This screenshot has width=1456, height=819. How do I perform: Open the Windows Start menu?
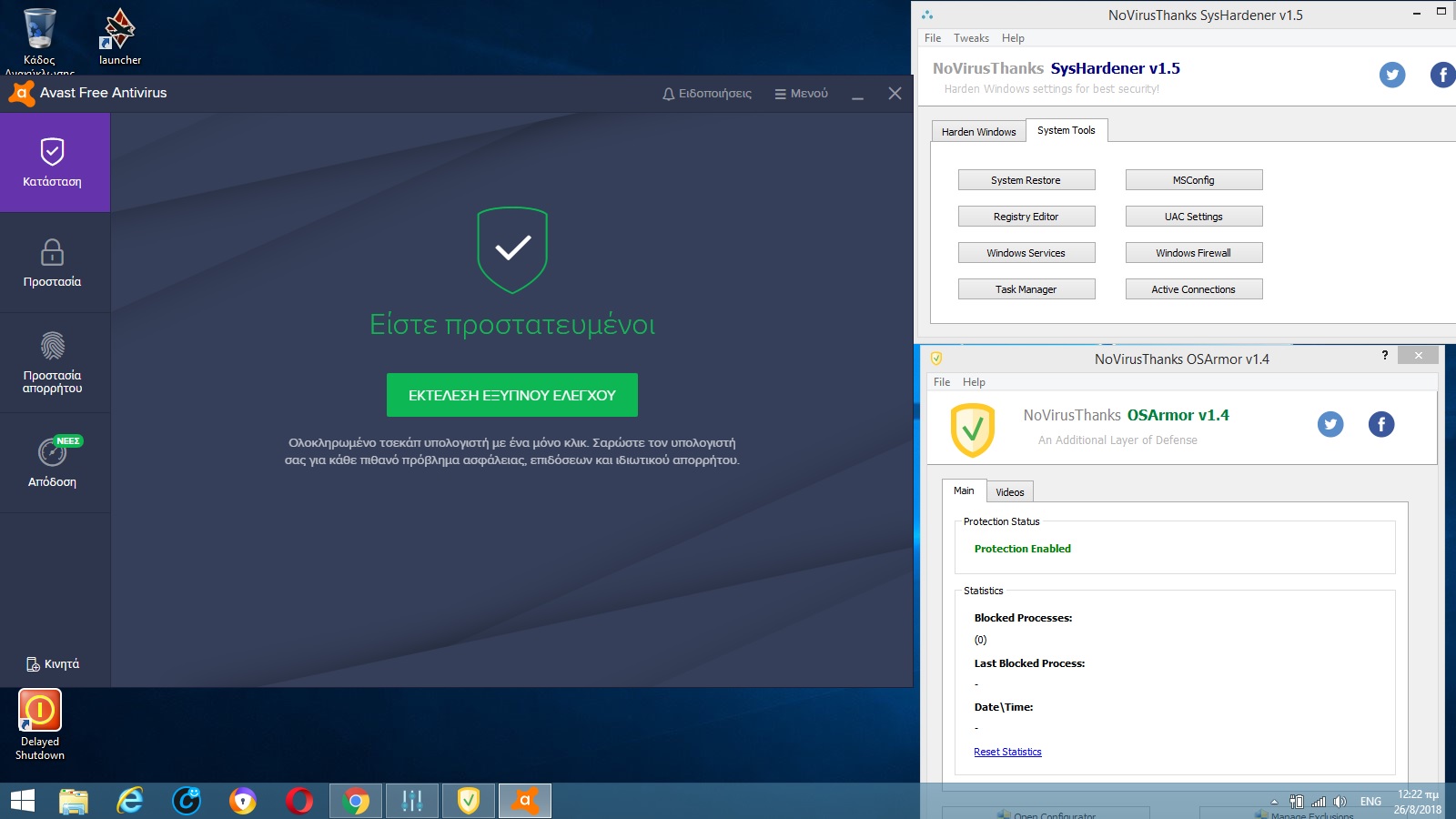[x=23, y=801]
